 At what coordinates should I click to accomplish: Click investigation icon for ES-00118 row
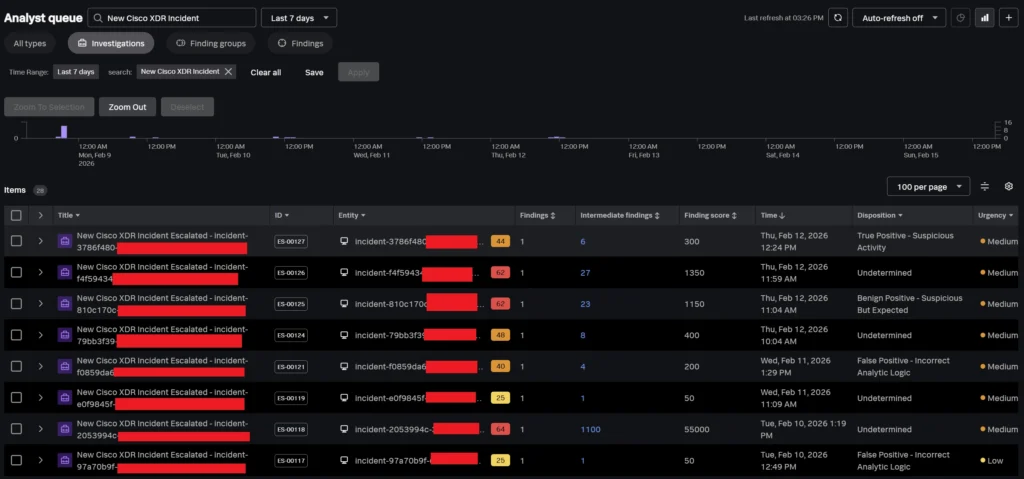tap(64, 429)
